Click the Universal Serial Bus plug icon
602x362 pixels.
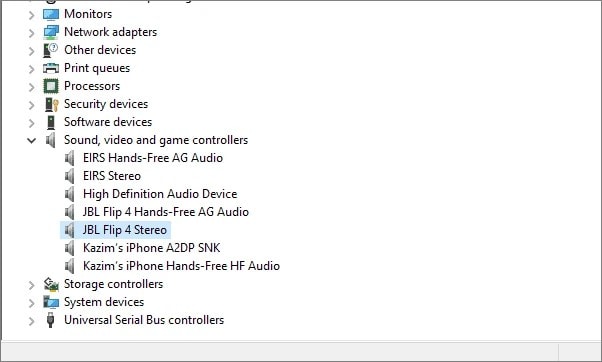50,320
